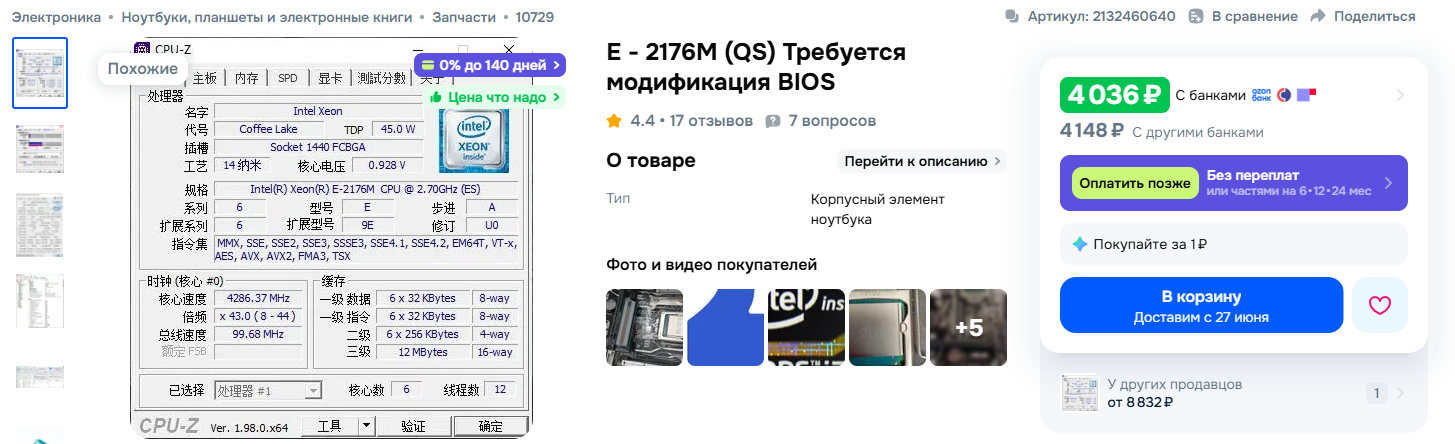Open the +5 more buyer photos

point(968,327)
